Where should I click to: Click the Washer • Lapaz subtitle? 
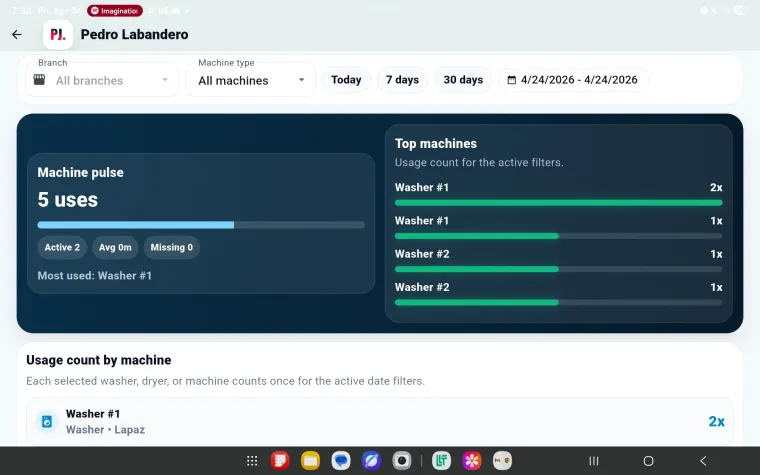coord(105,429)
